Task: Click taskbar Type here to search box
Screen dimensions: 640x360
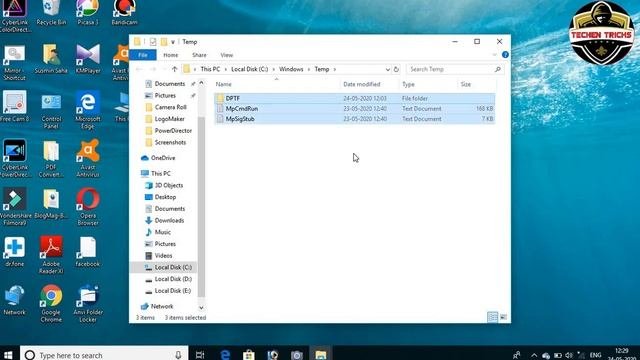Action: click(x=104, y=355)
